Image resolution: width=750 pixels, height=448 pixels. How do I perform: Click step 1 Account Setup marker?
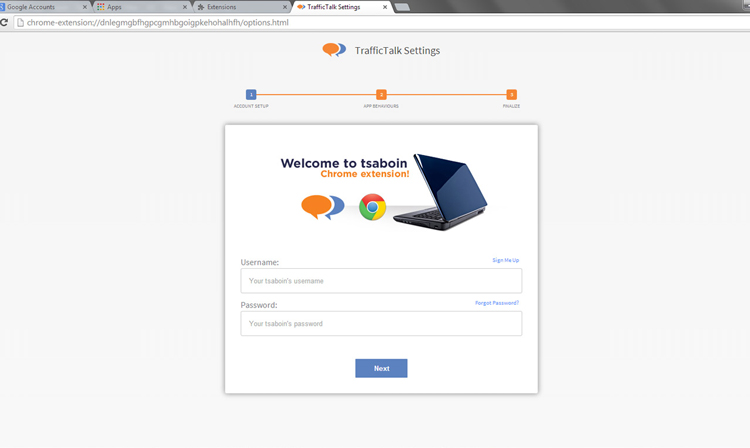251,95
